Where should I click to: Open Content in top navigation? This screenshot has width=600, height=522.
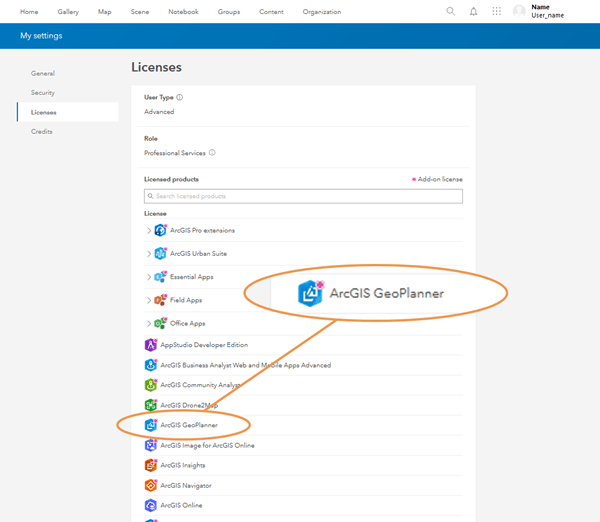tap(271, 12)
